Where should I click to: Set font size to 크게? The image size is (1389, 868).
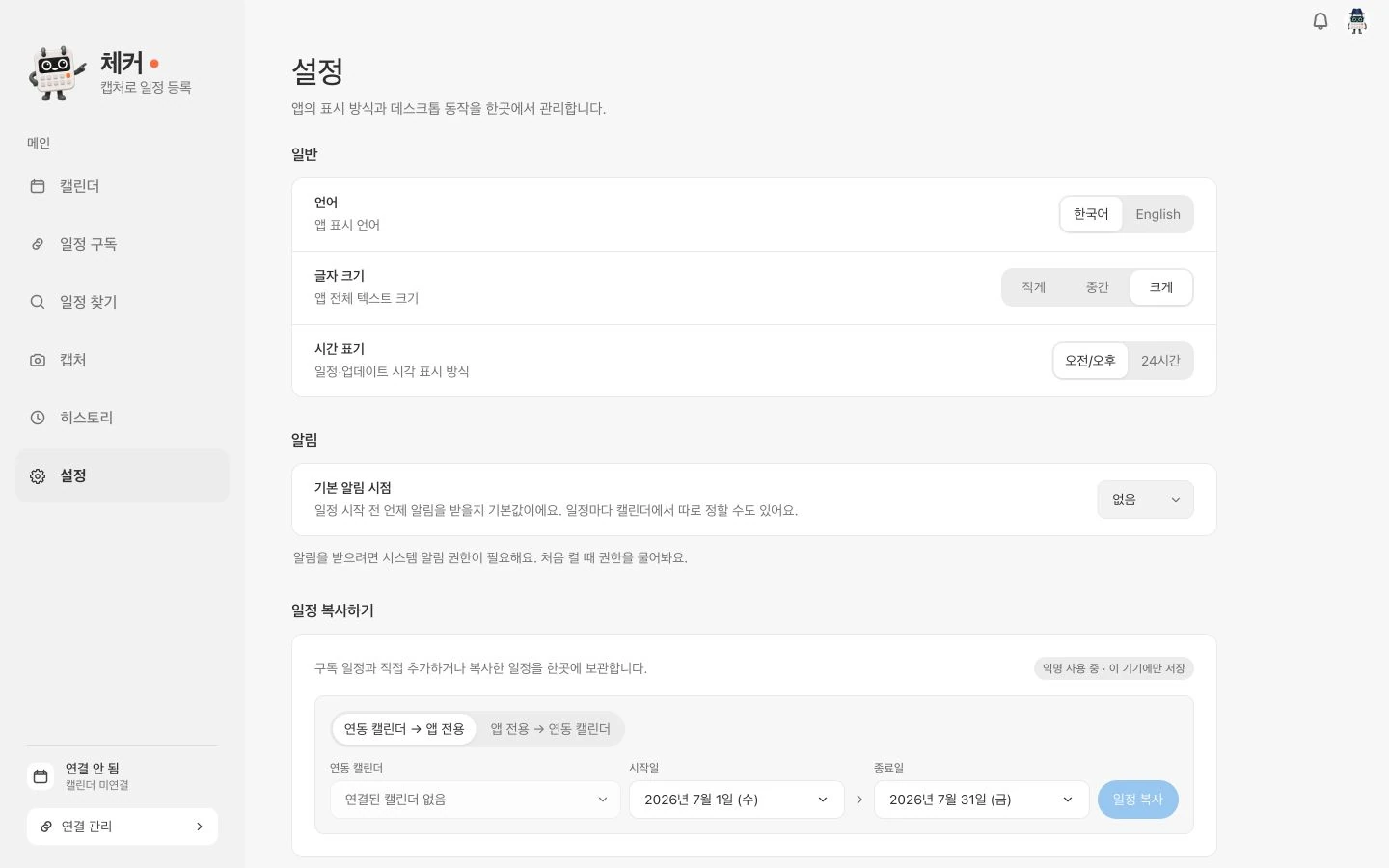point(1161,287)
